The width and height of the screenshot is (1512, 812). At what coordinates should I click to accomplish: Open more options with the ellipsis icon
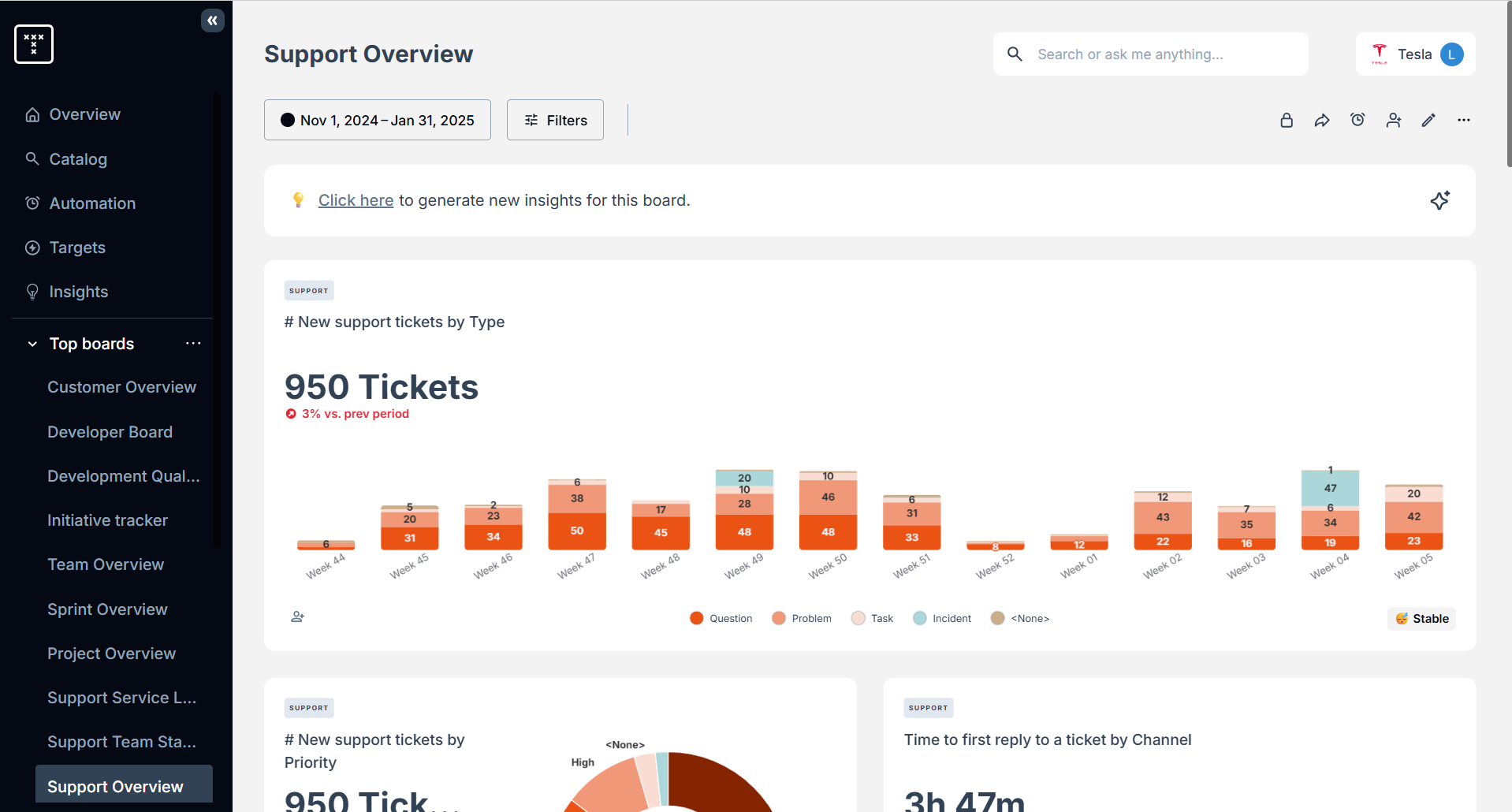pos(1464,120)
